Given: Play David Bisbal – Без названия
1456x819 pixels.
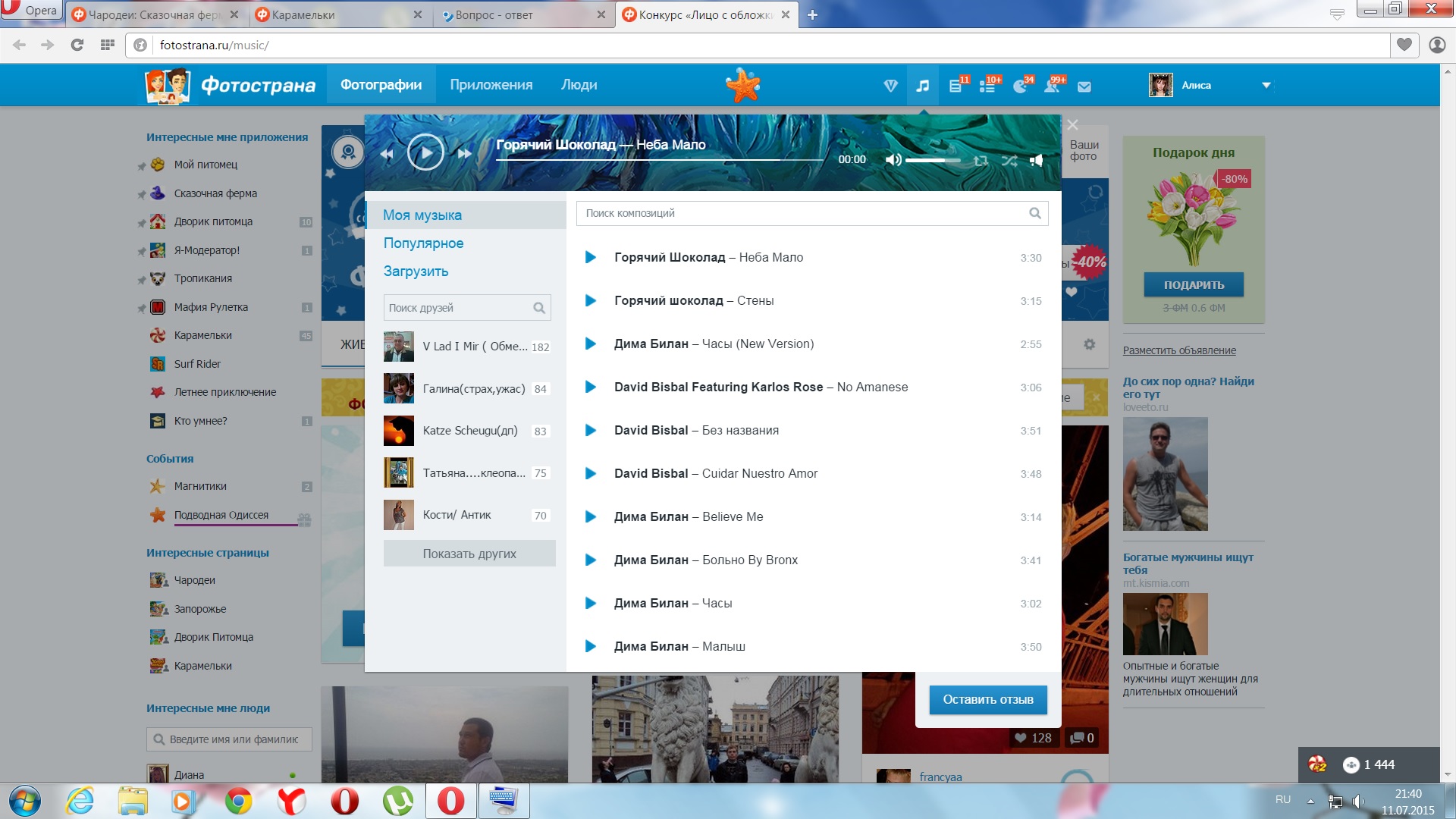Looking at the screenshot, I should [x=591, y=431].
